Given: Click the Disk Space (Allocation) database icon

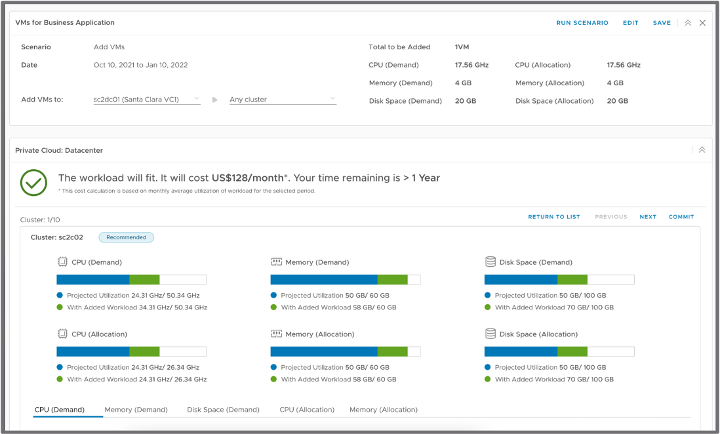Looking at the screenshot, I should pyautogui.click(x=490, y=333).
